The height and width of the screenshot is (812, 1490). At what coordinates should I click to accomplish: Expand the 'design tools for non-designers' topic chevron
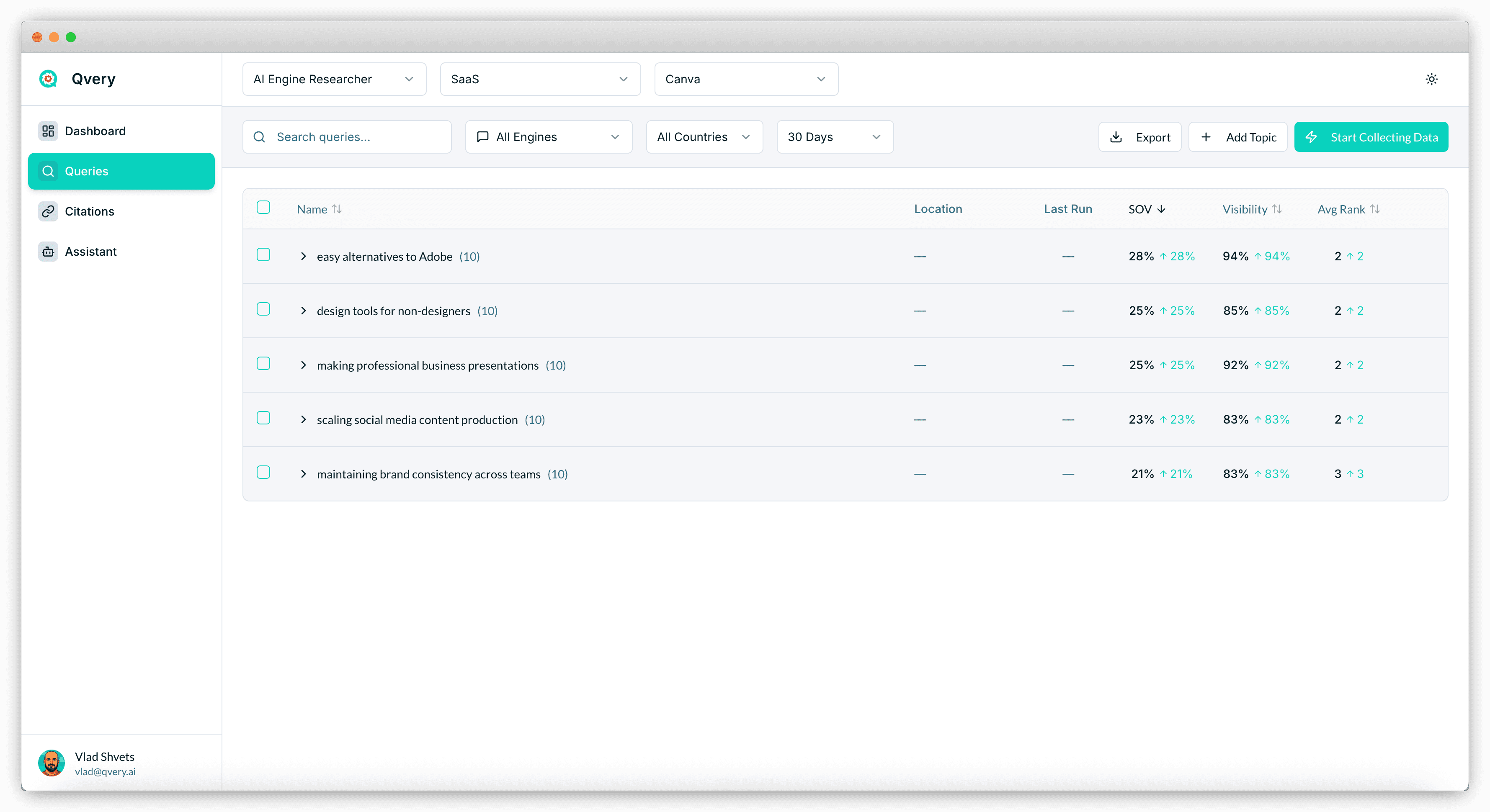click(303, 311)
